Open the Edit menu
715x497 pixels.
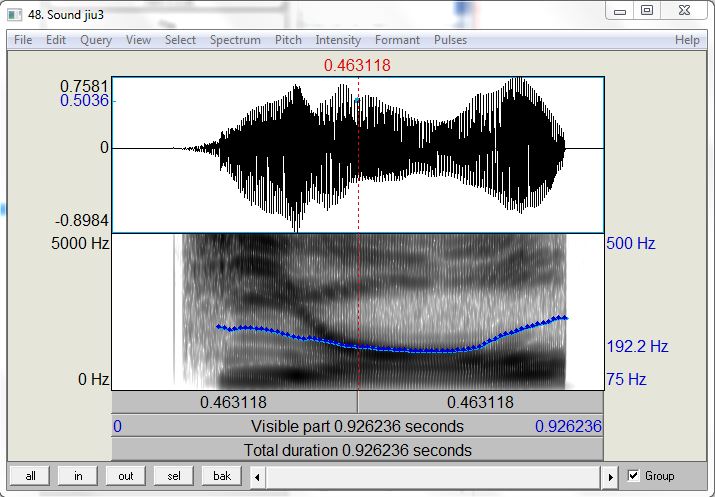56,40
